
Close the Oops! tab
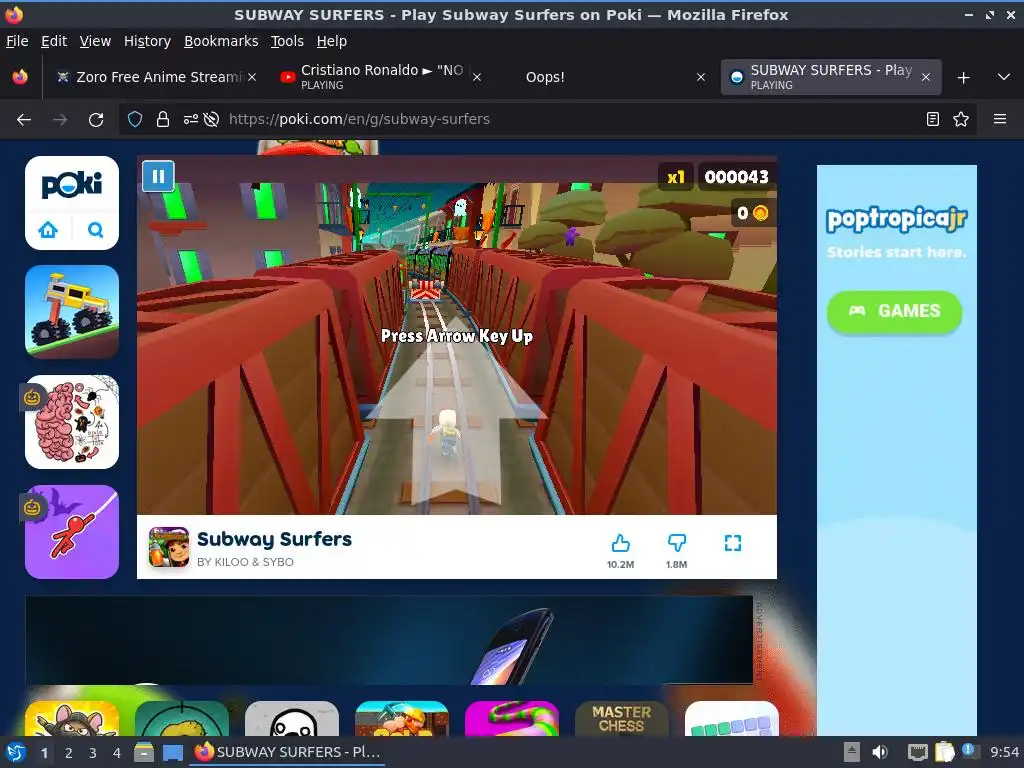[701, 77]
